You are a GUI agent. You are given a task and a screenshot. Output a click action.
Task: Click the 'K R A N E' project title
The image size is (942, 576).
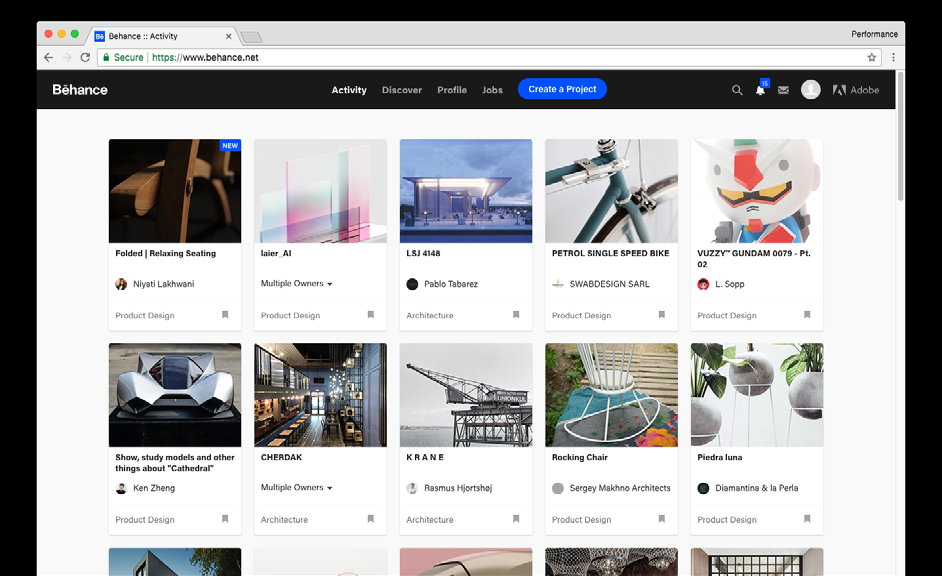coord(425,458)
